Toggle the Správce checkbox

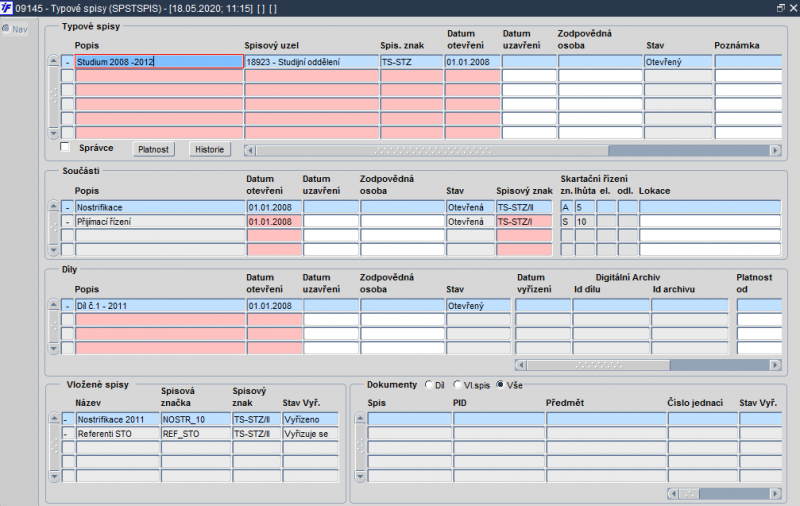click(x=65, y=147)
